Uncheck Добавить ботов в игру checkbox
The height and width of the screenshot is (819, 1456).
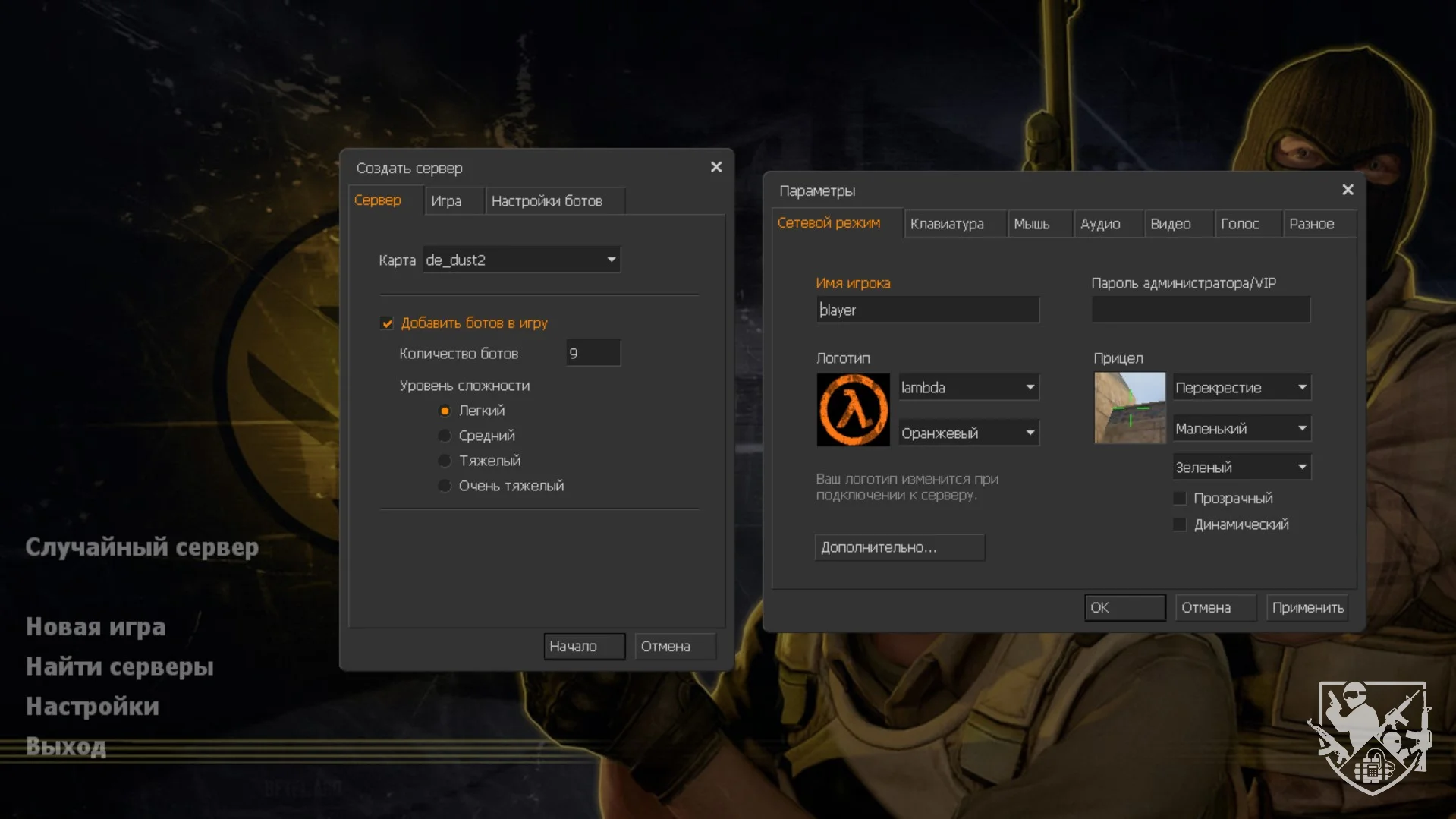pyautogui.click(x=387, y=323)
